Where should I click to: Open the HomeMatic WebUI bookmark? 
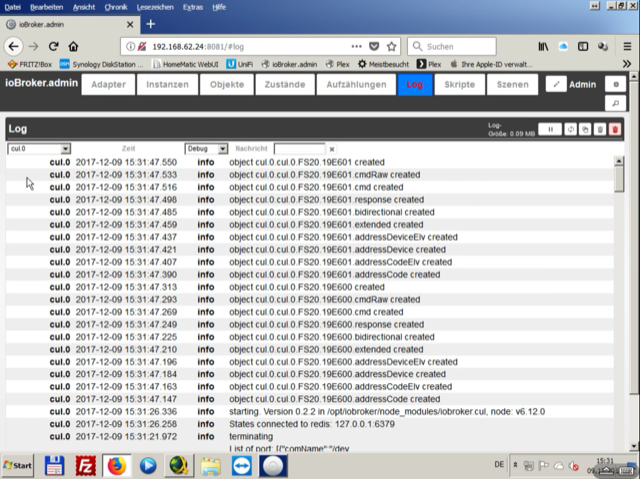185,64
